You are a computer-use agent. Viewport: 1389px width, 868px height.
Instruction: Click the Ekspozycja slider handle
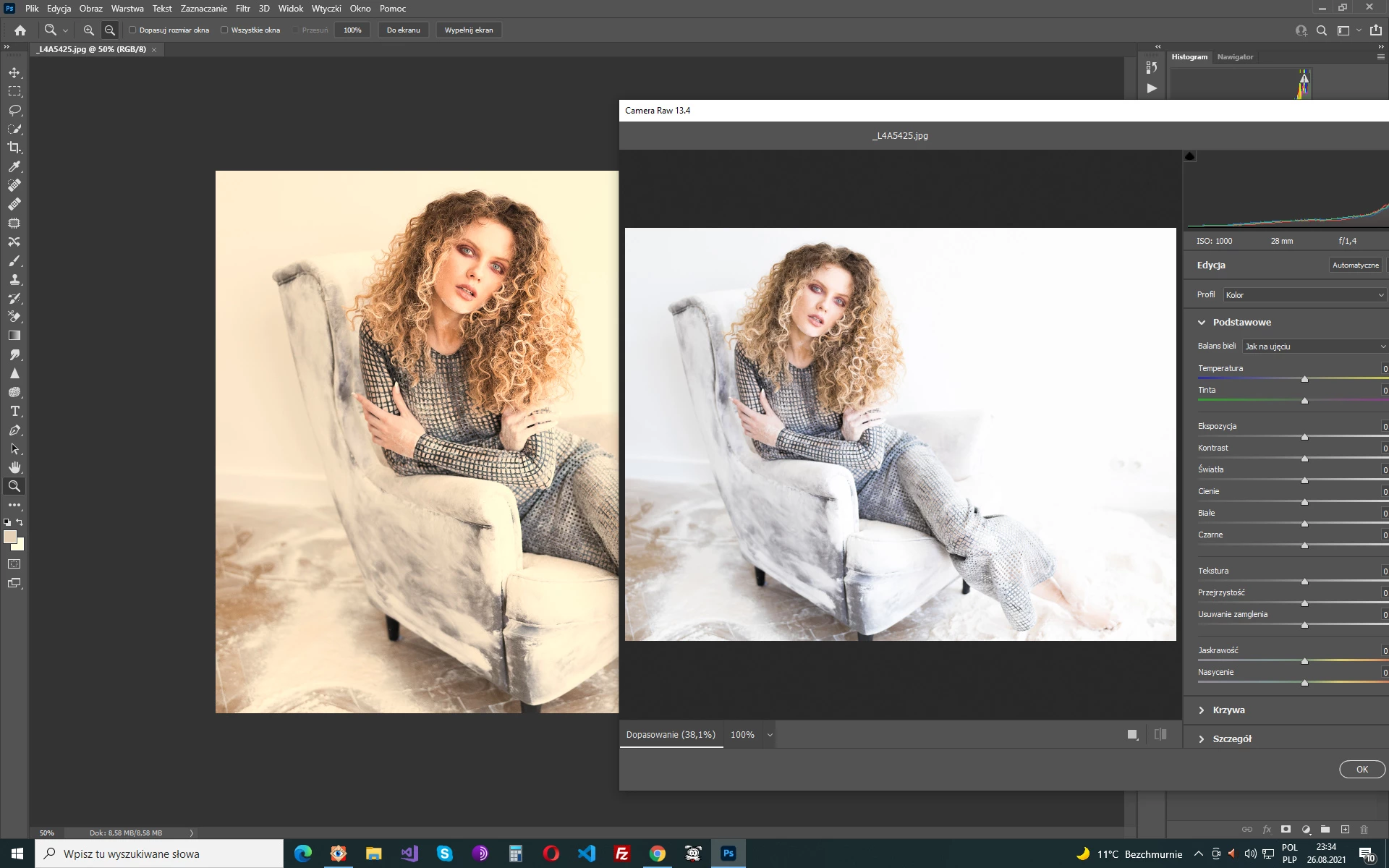tap(1304, 437)
